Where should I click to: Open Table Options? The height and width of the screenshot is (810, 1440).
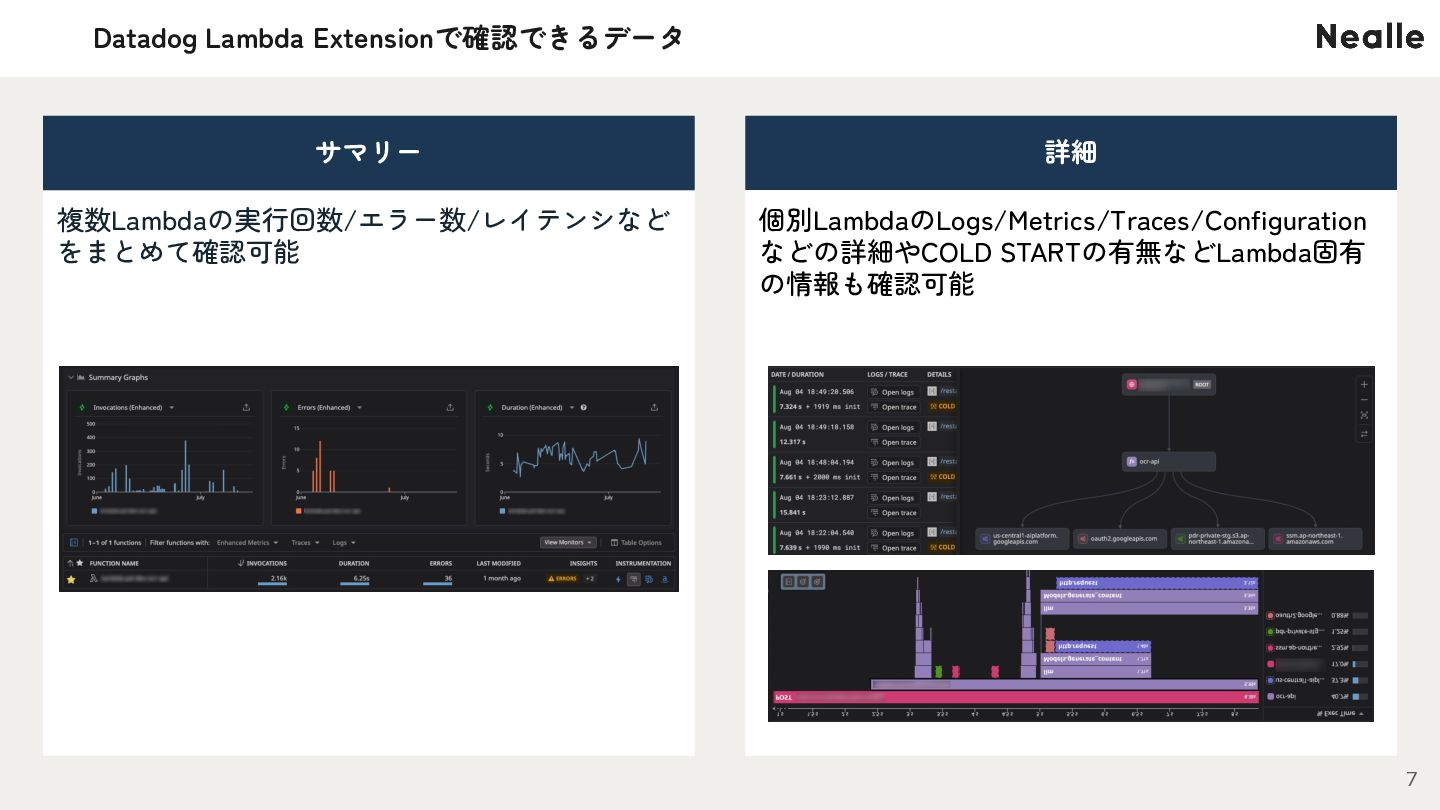[x=636, y=542]
